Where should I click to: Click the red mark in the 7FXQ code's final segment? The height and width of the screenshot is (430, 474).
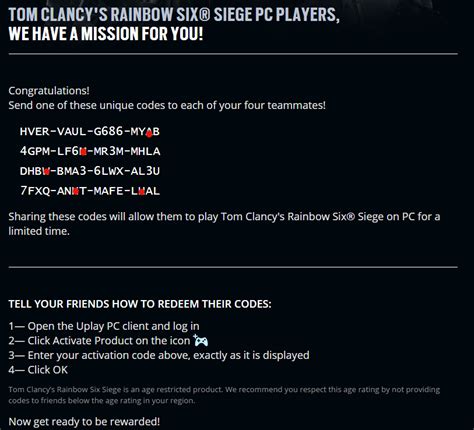click(x=141, y=191)
